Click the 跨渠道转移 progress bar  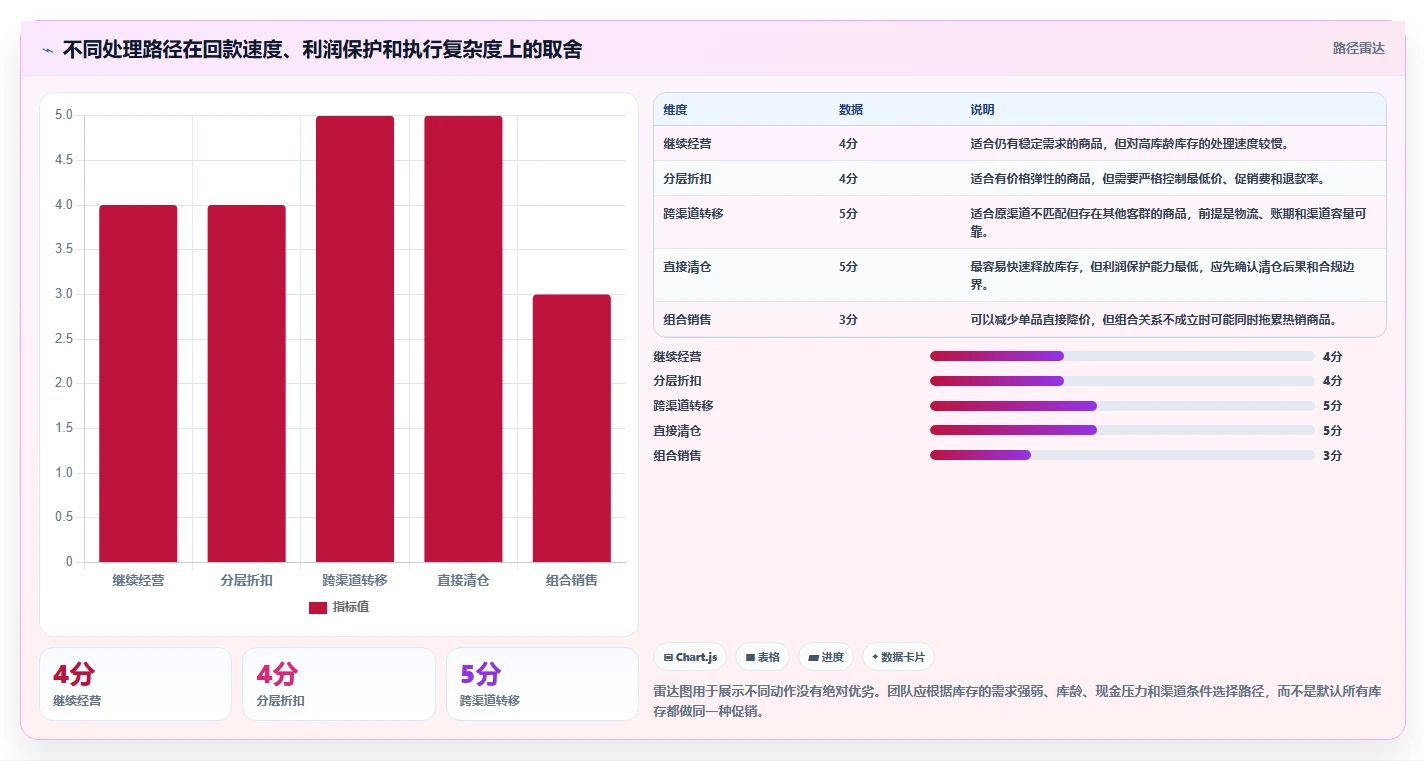tap(1122, 406)
